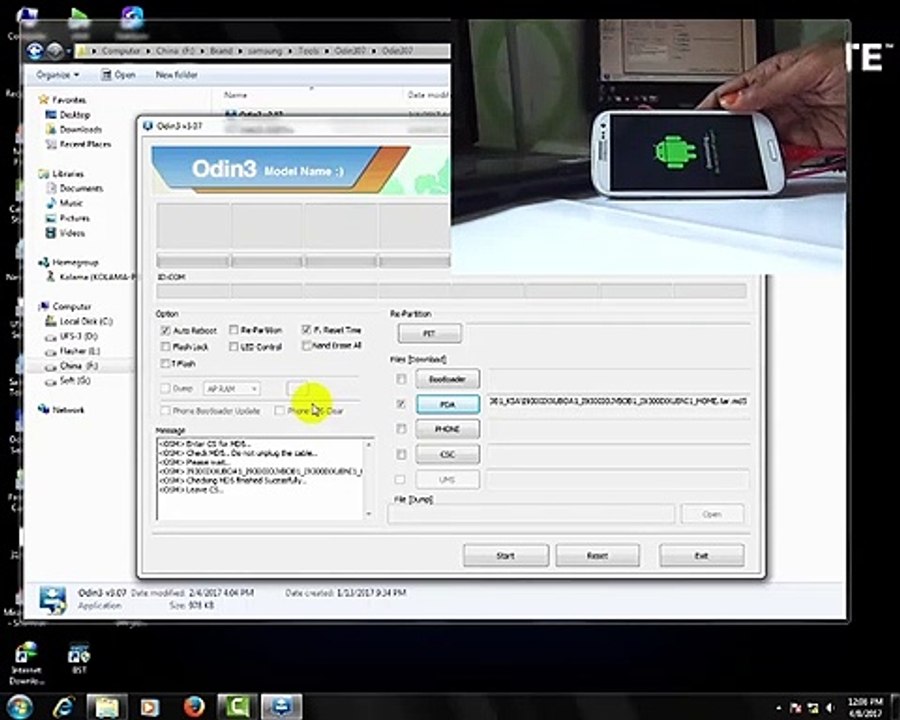Enable Flash Lock checkbox
The width and height of the screenshot is (900, 720).
coord(166,347)
